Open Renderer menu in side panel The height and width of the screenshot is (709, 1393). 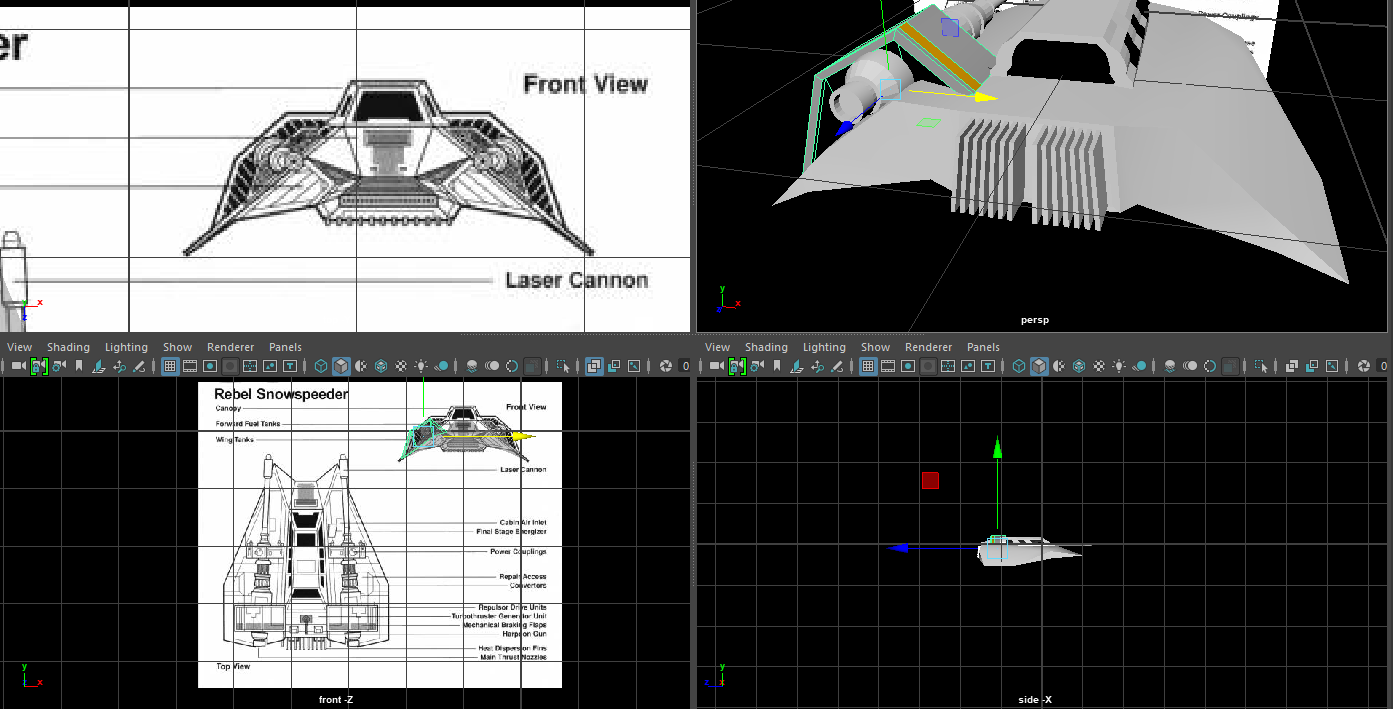[928, 347]
